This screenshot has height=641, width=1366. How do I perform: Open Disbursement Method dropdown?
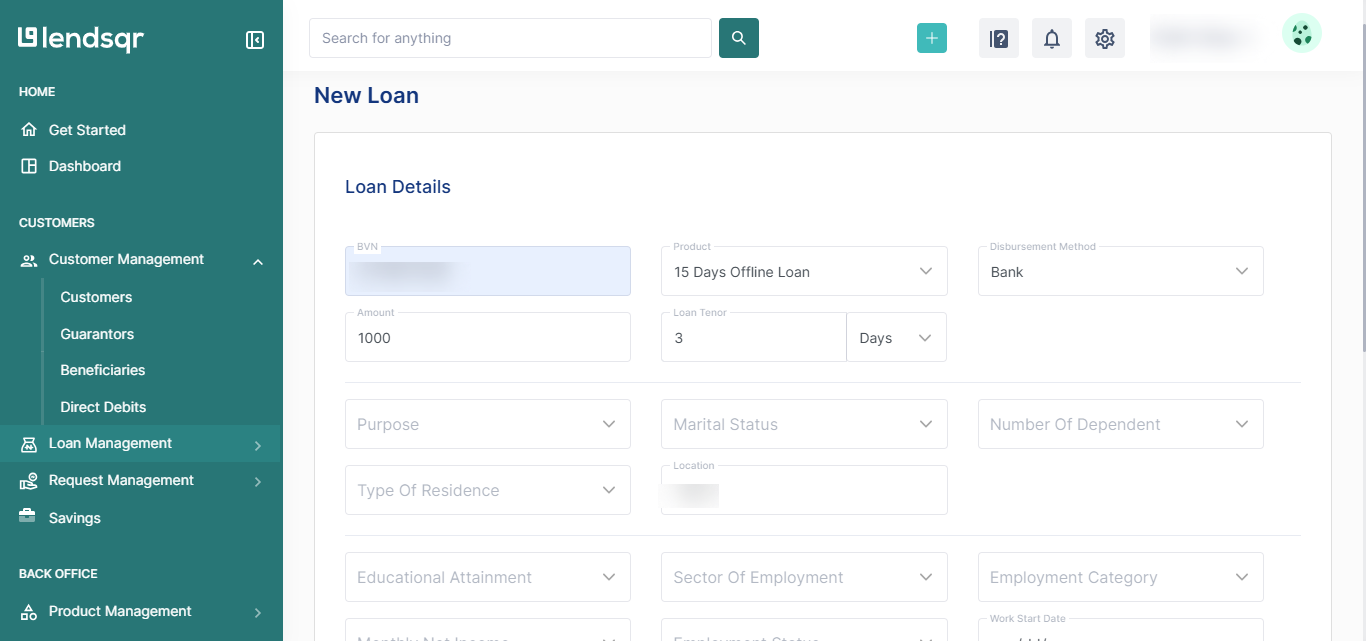(1121, 271)
